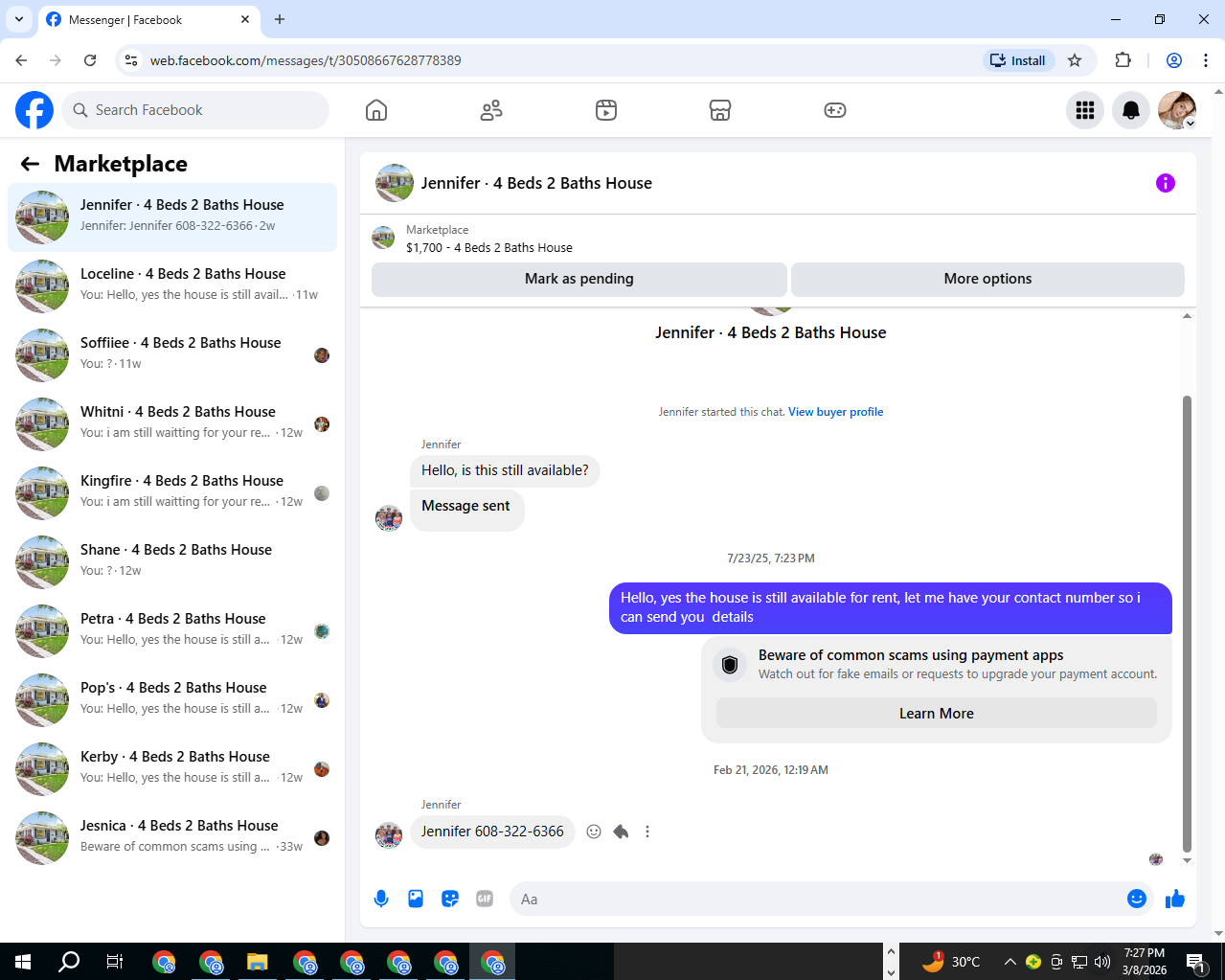This screenshot has height=980, width=1225.
Task: Go back using the arrow beside Marketplace
Action: tap(30, 164)
